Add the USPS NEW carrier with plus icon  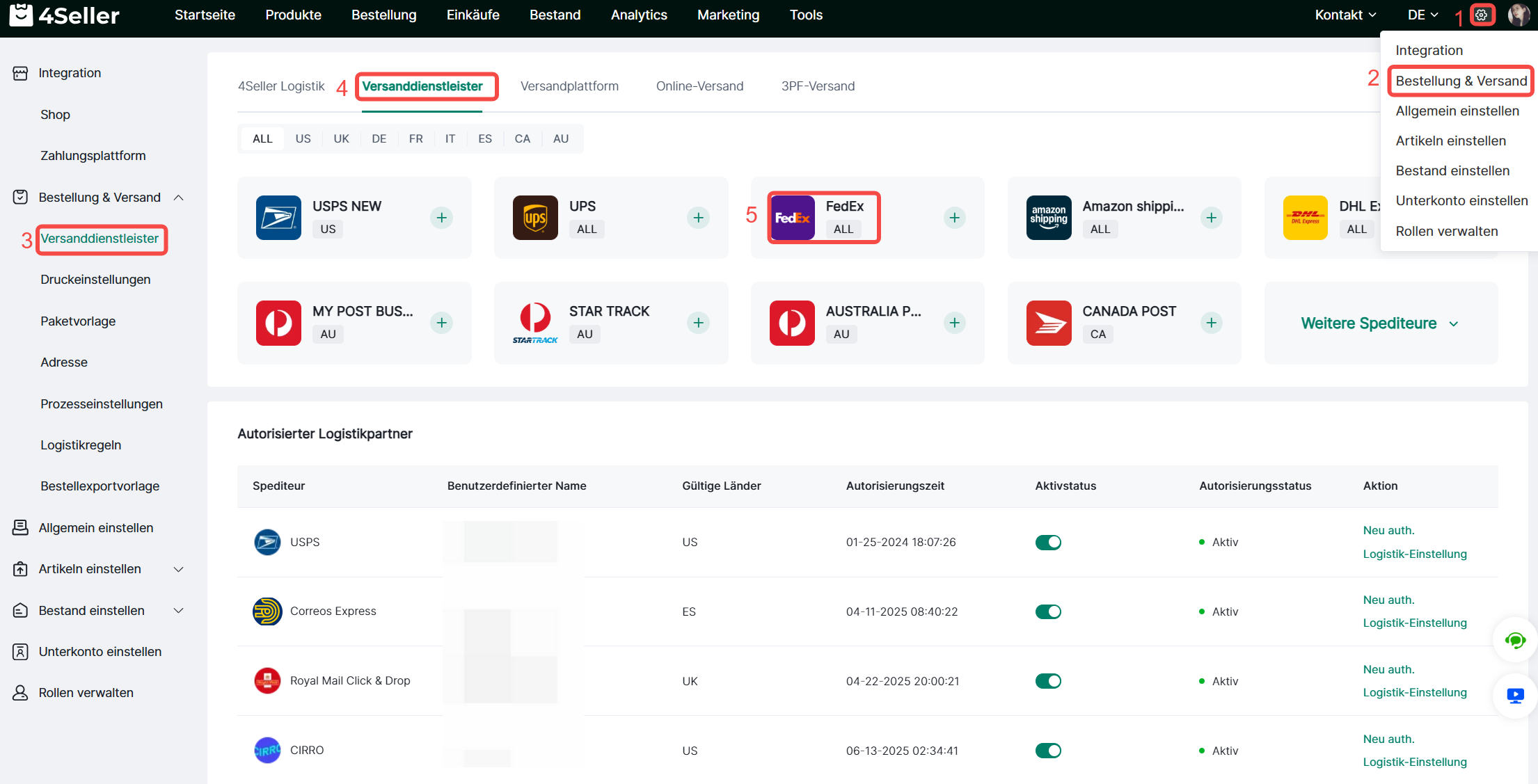pos(441,218)
